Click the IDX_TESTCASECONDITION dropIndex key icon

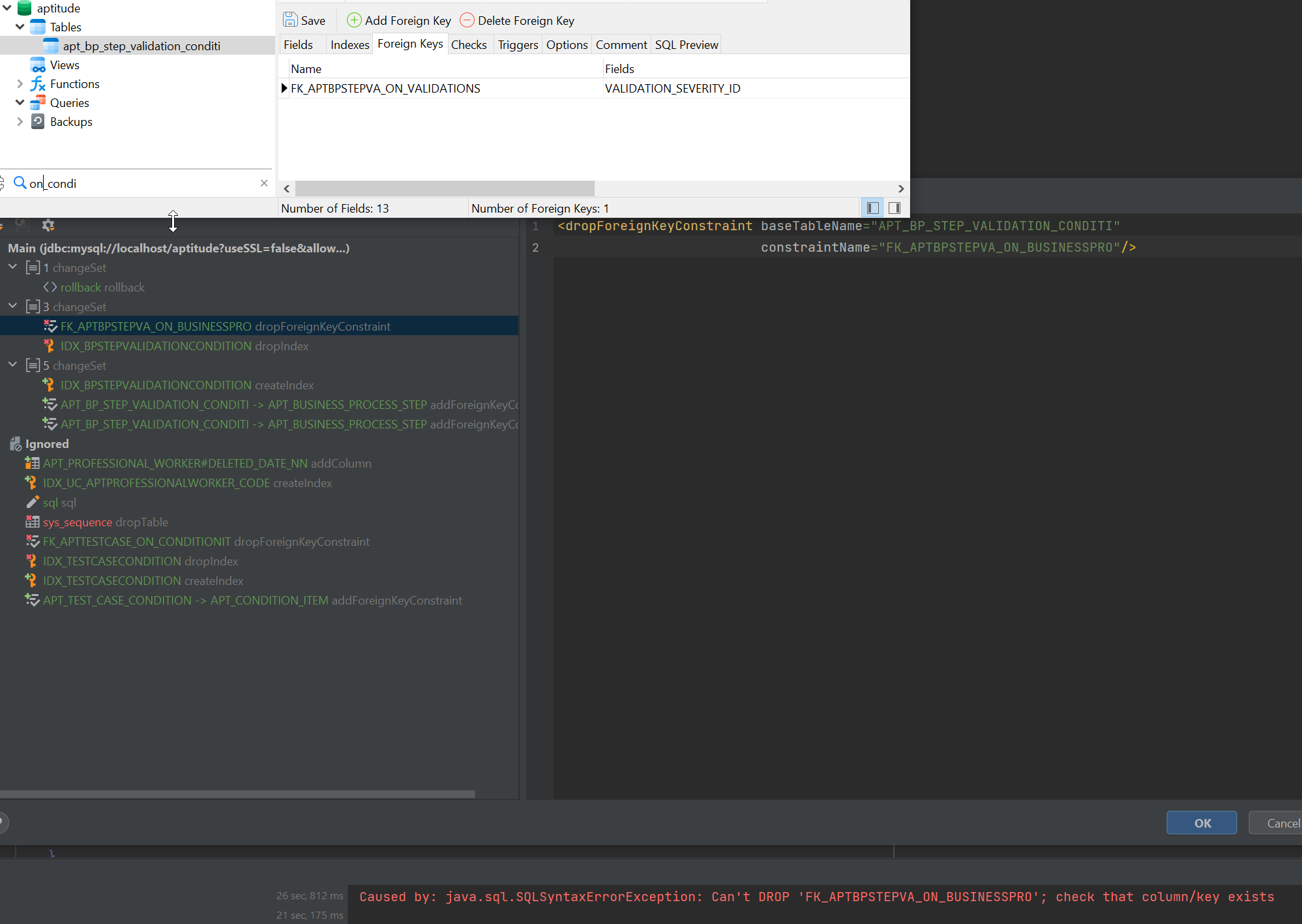31,561
